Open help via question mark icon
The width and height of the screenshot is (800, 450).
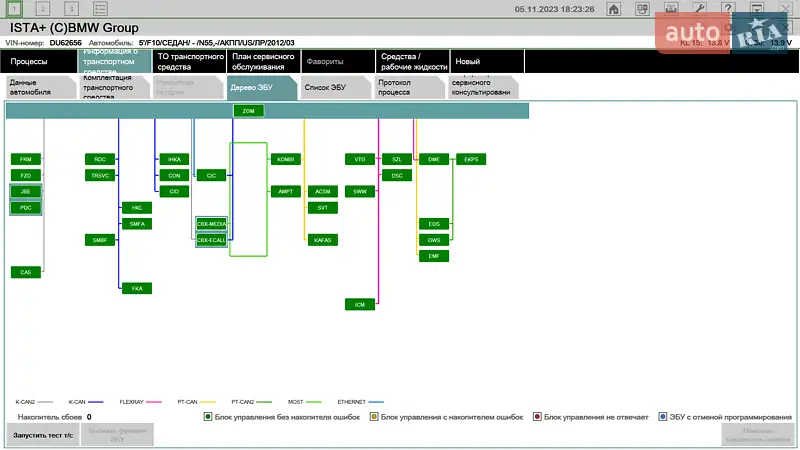click(x=728, y=8)
